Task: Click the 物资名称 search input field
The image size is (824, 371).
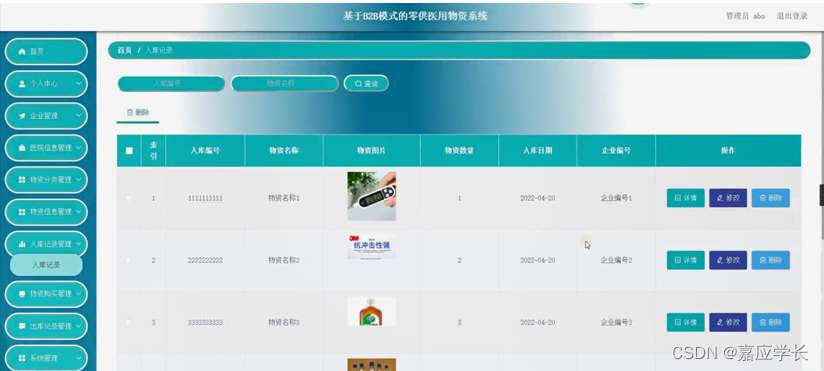Action: tap(284, 84)
